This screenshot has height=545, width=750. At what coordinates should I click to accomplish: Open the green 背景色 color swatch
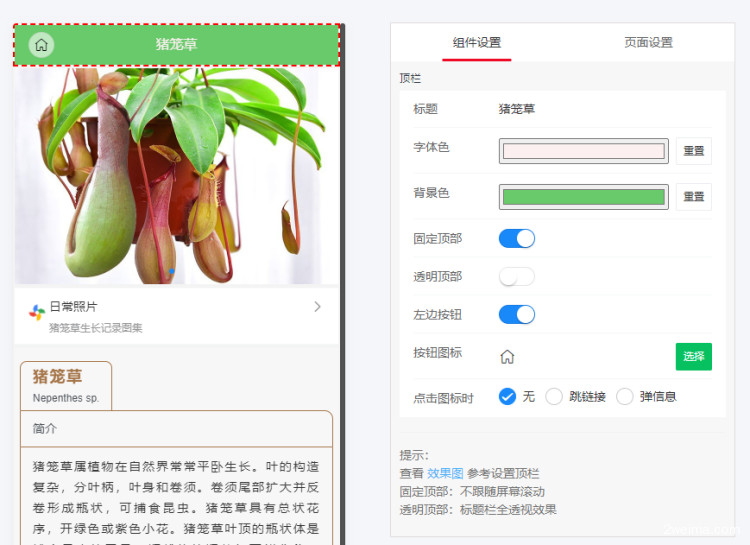pos(584,197)
